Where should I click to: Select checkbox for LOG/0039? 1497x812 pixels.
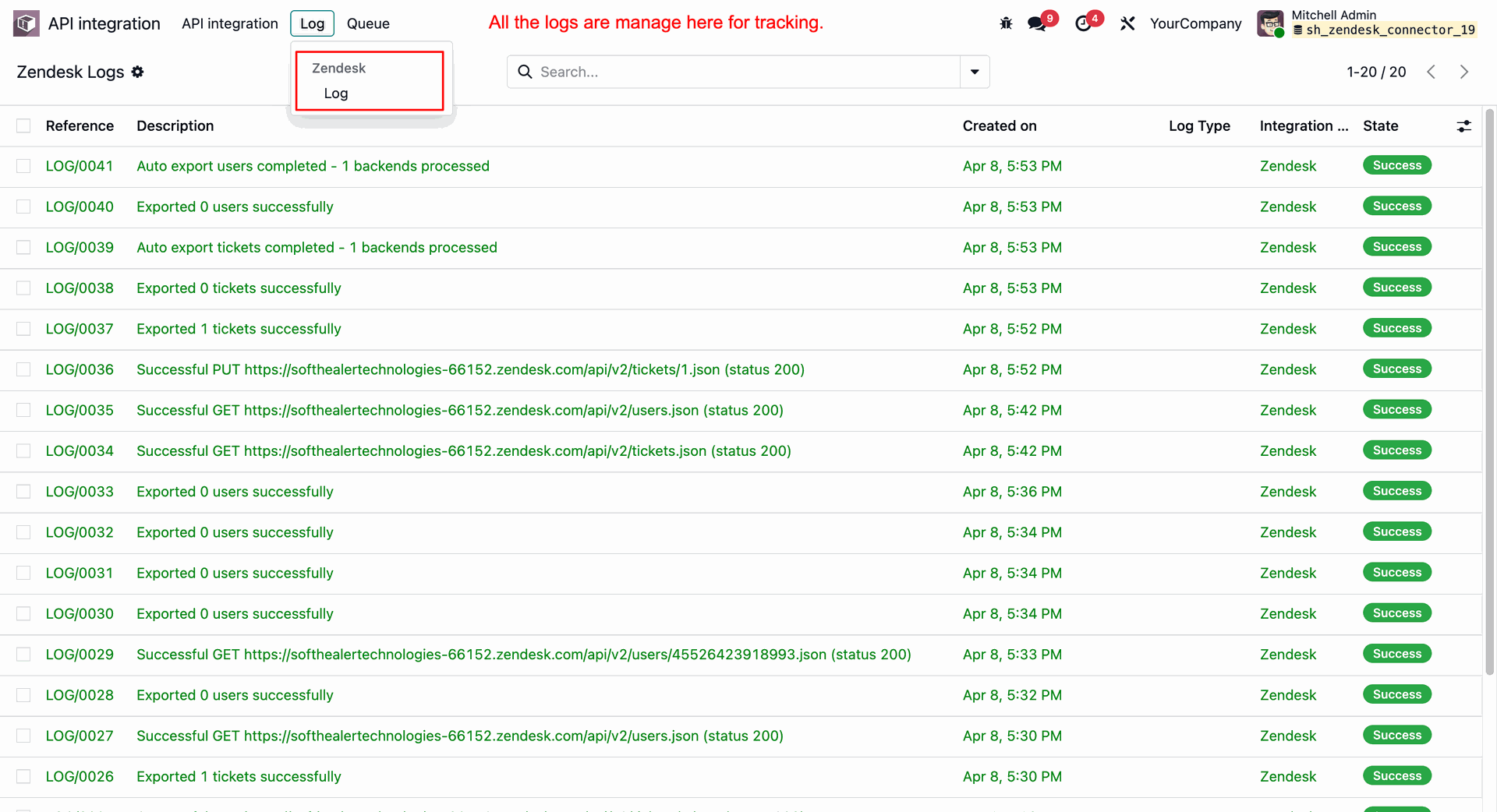(23, 247)
